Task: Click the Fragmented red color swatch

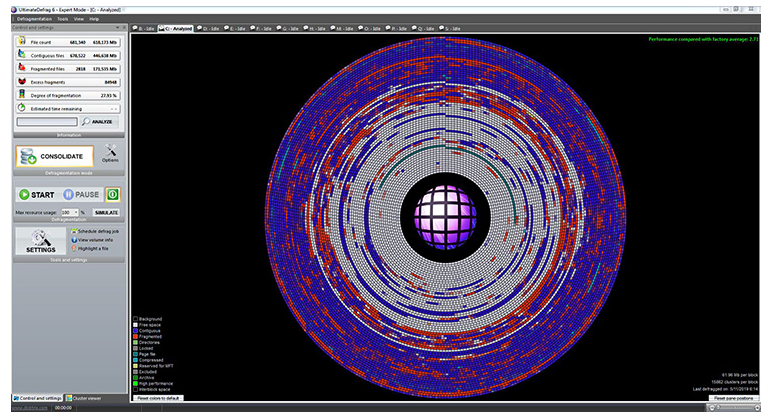Action: tap(135, 337)
